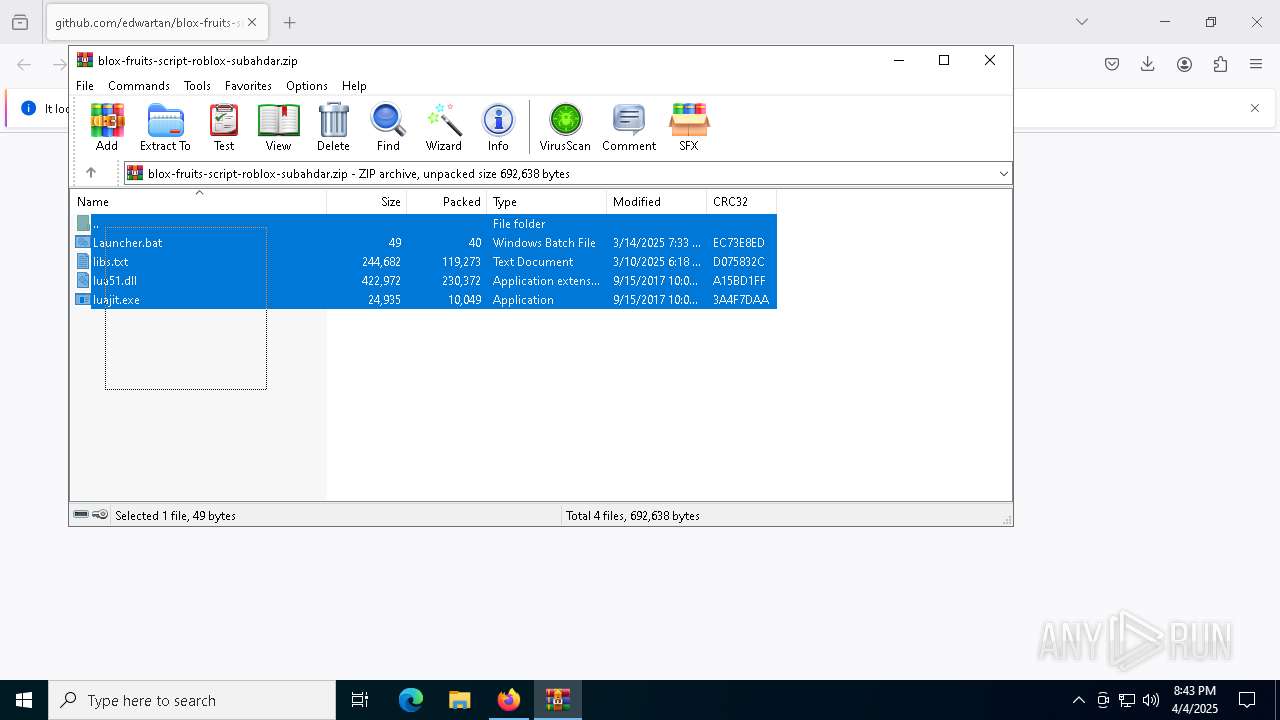This screenshot has height=720, width=1280.
Task: Click the taskbar search box
Action: tap(192, 700)
